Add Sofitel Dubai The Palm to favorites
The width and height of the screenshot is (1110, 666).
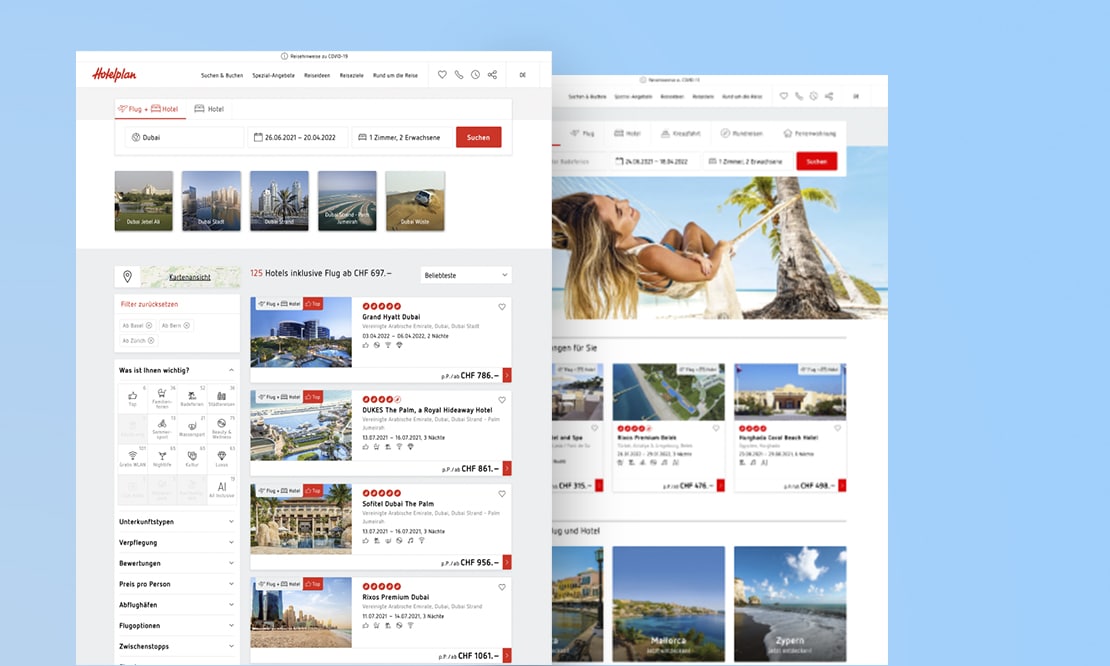pos(502,493)
